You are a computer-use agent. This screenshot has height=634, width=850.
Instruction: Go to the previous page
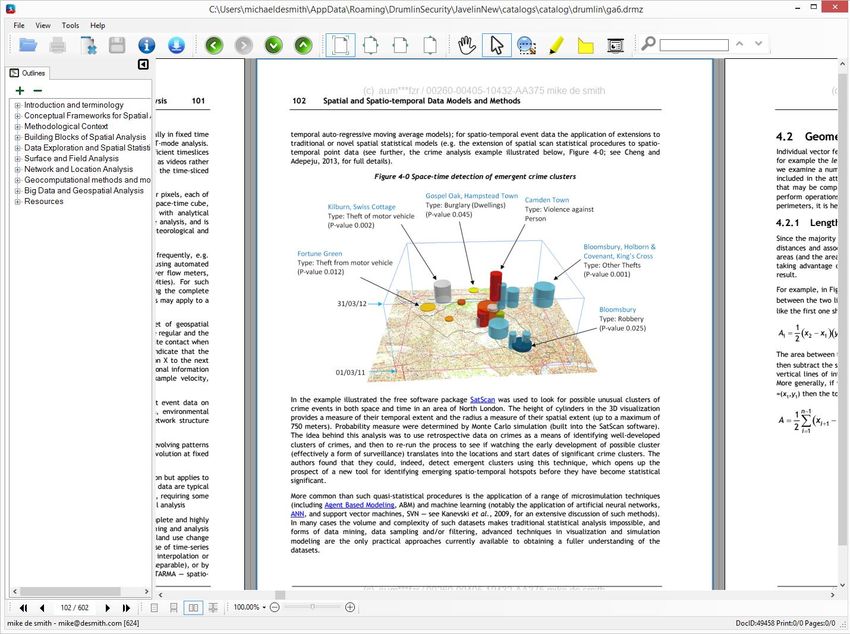pyautogui.click(x=42, y=608)
